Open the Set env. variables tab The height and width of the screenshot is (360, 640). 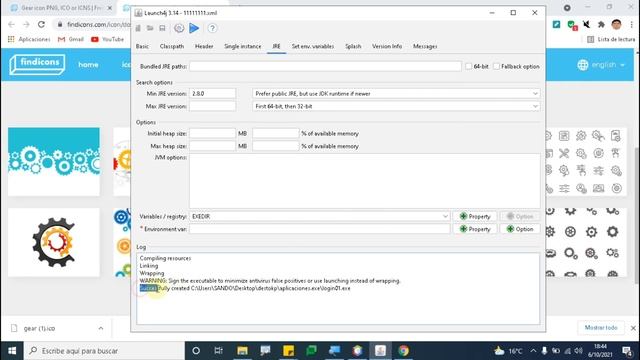click(x=313, y=47)
